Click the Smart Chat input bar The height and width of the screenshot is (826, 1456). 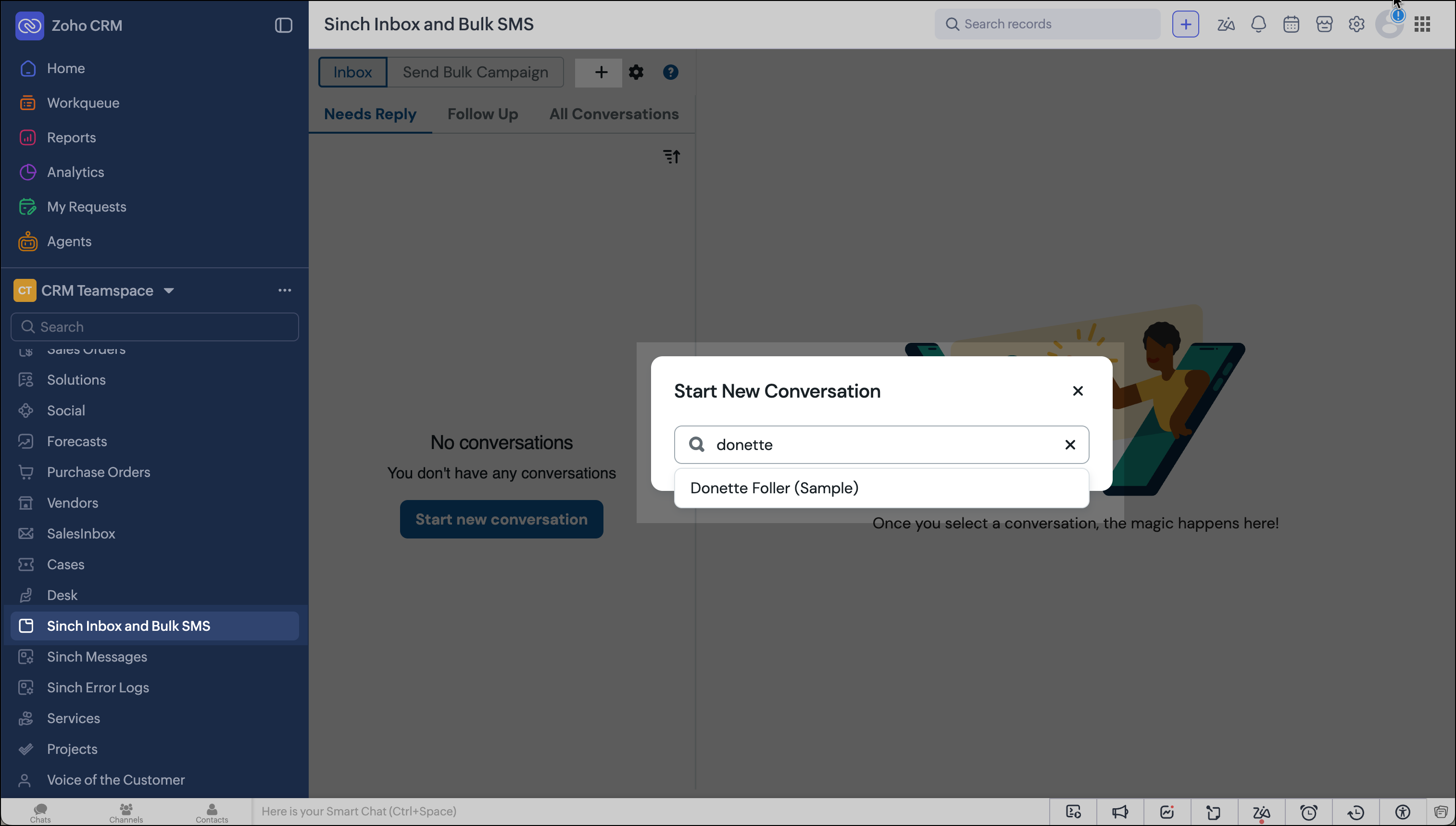[650, 812]
